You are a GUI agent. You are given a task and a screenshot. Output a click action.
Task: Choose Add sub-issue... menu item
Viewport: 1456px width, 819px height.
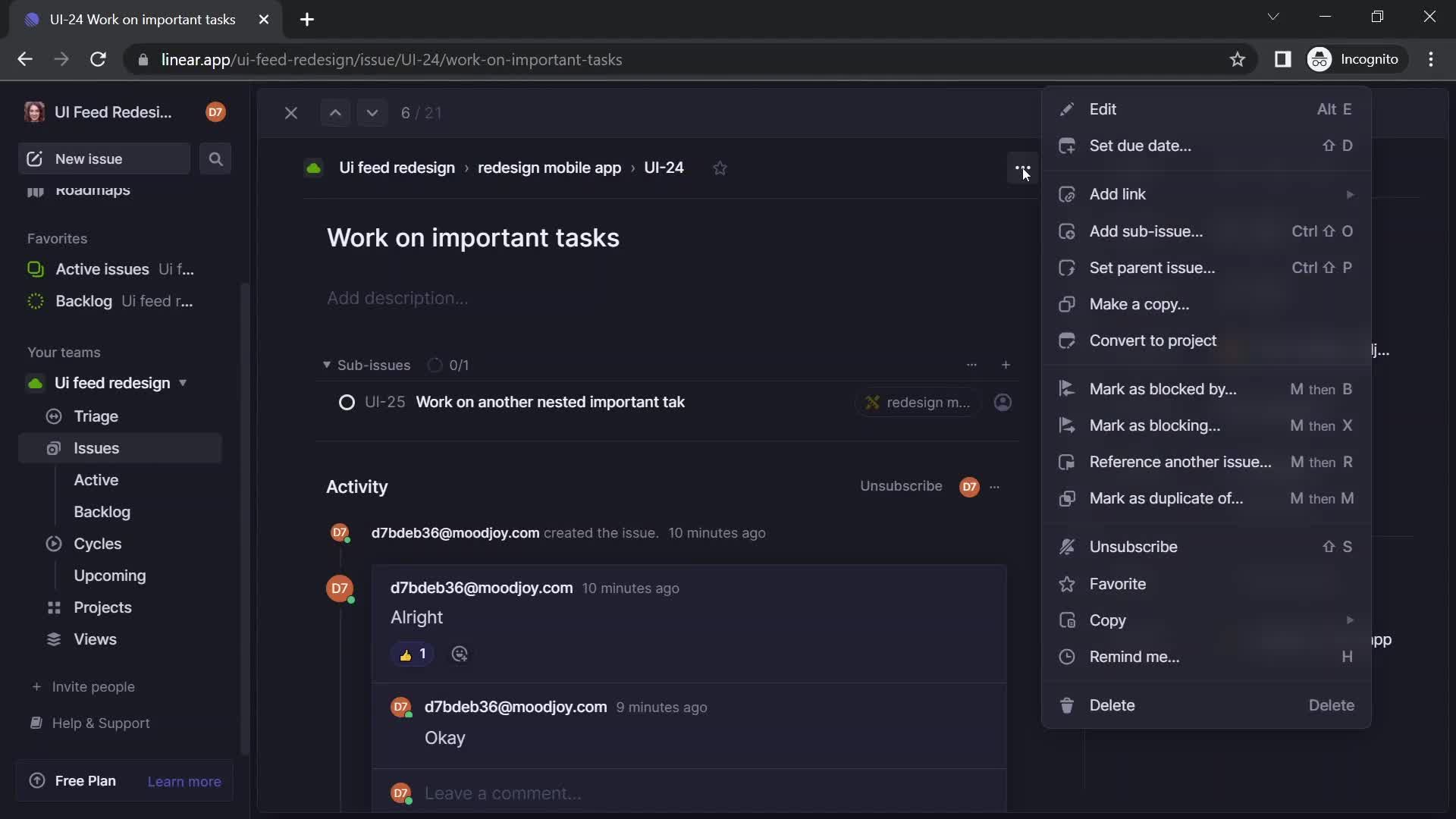(x=1206, y=231)
